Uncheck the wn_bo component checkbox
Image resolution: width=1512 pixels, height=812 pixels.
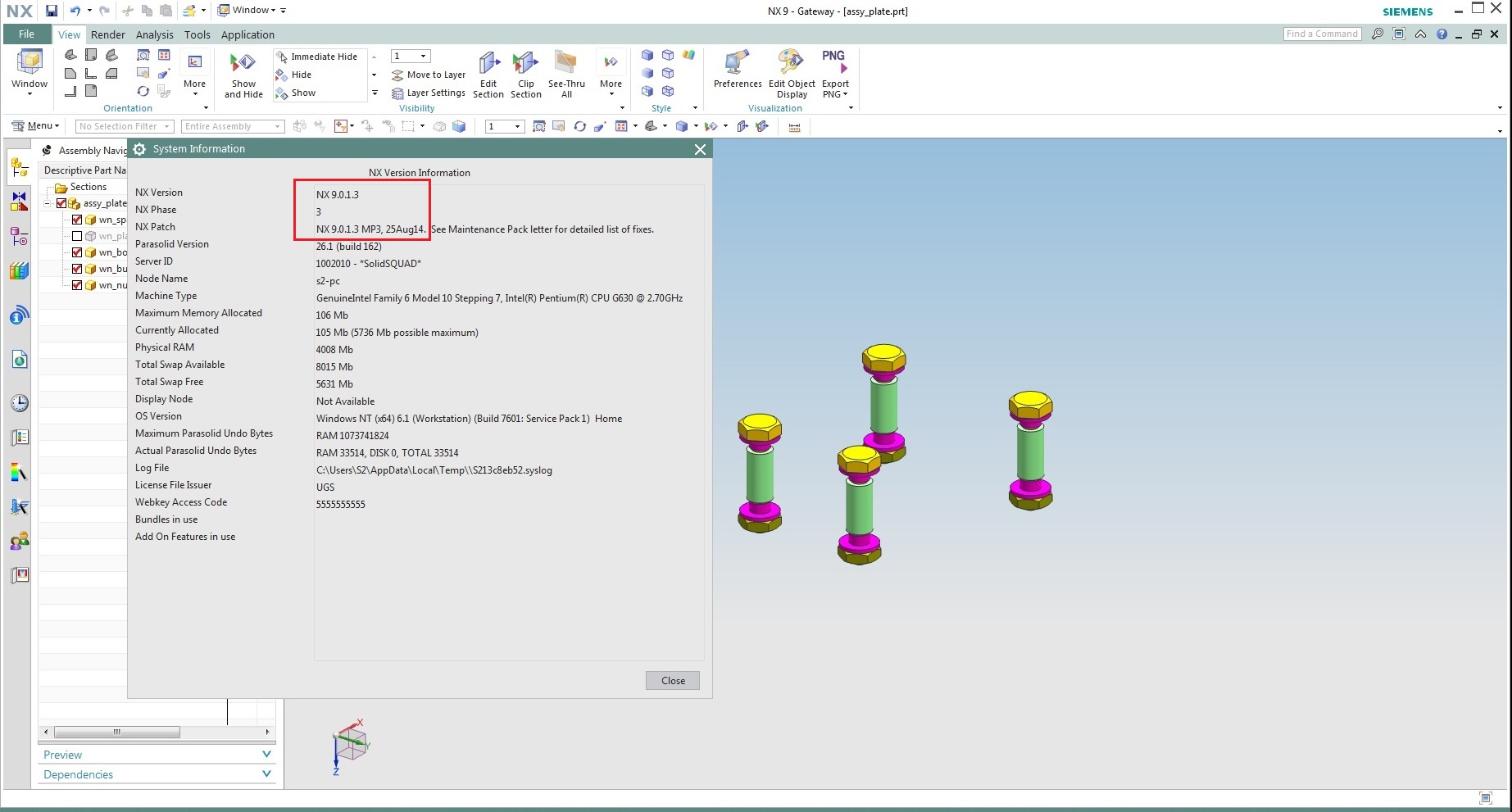tap(77, 252)
